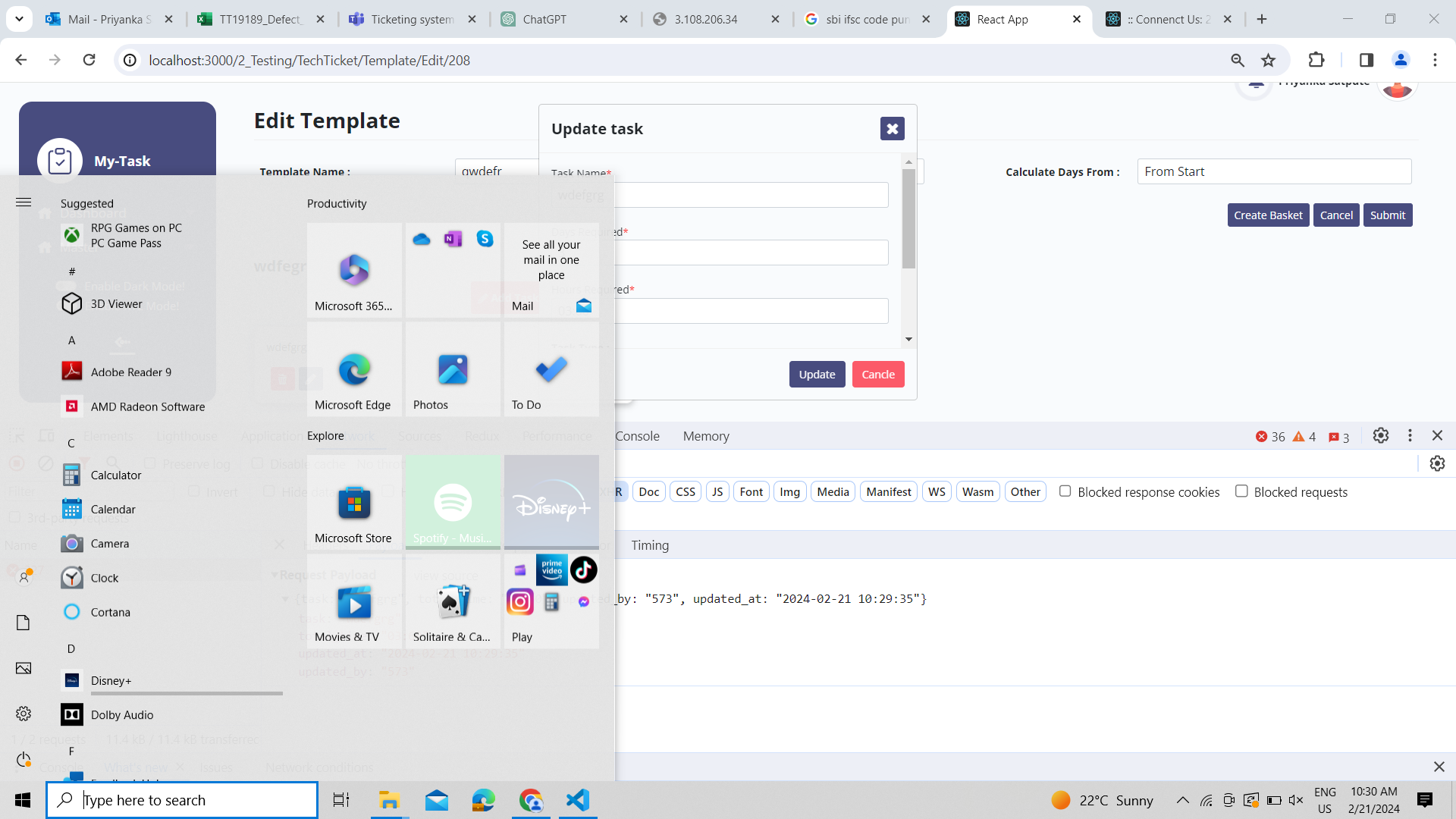Open the notification center icon

(1425, 800)
